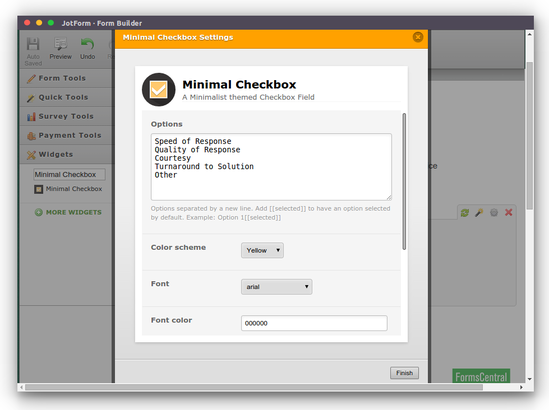Click inside the Options text area
The width and height of the screenshot is (549, 410).
coord(271,167)
